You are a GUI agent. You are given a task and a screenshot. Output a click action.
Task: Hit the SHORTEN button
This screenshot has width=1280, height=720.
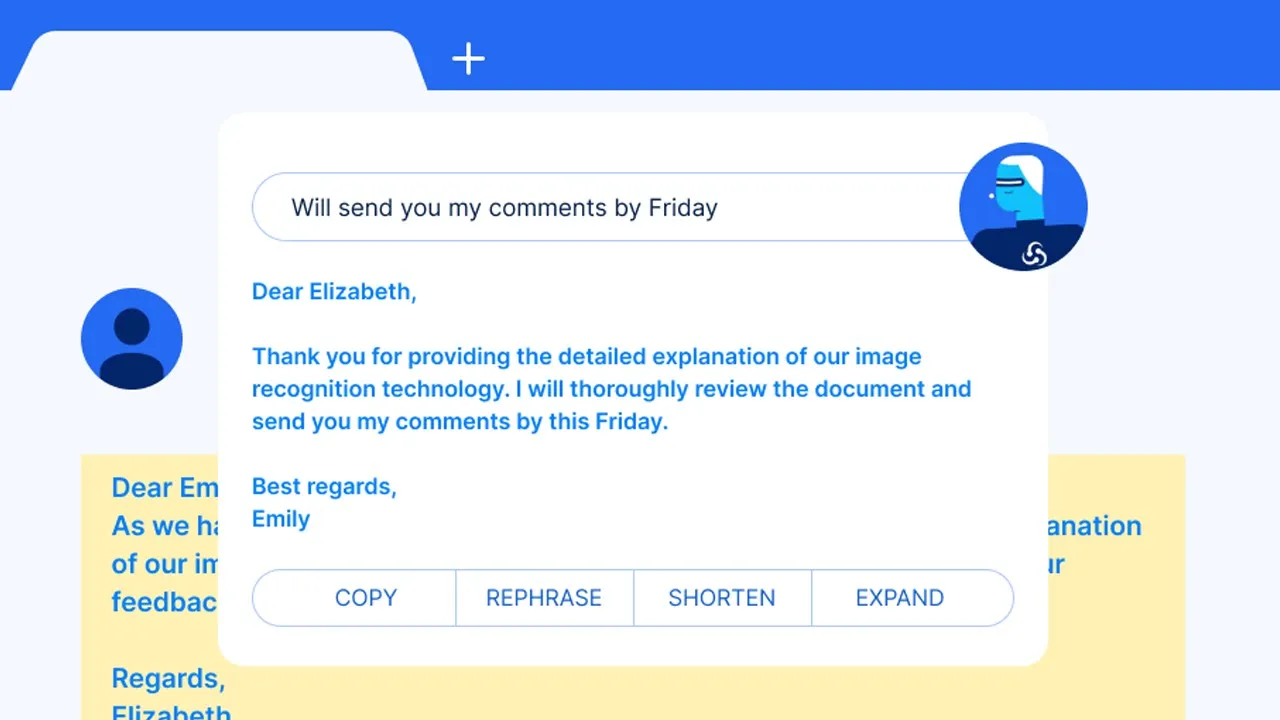point(722,598)
